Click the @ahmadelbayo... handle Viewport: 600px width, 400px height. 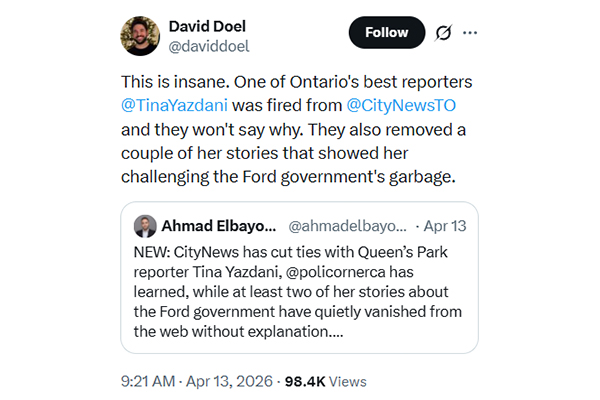coord(349,225)
